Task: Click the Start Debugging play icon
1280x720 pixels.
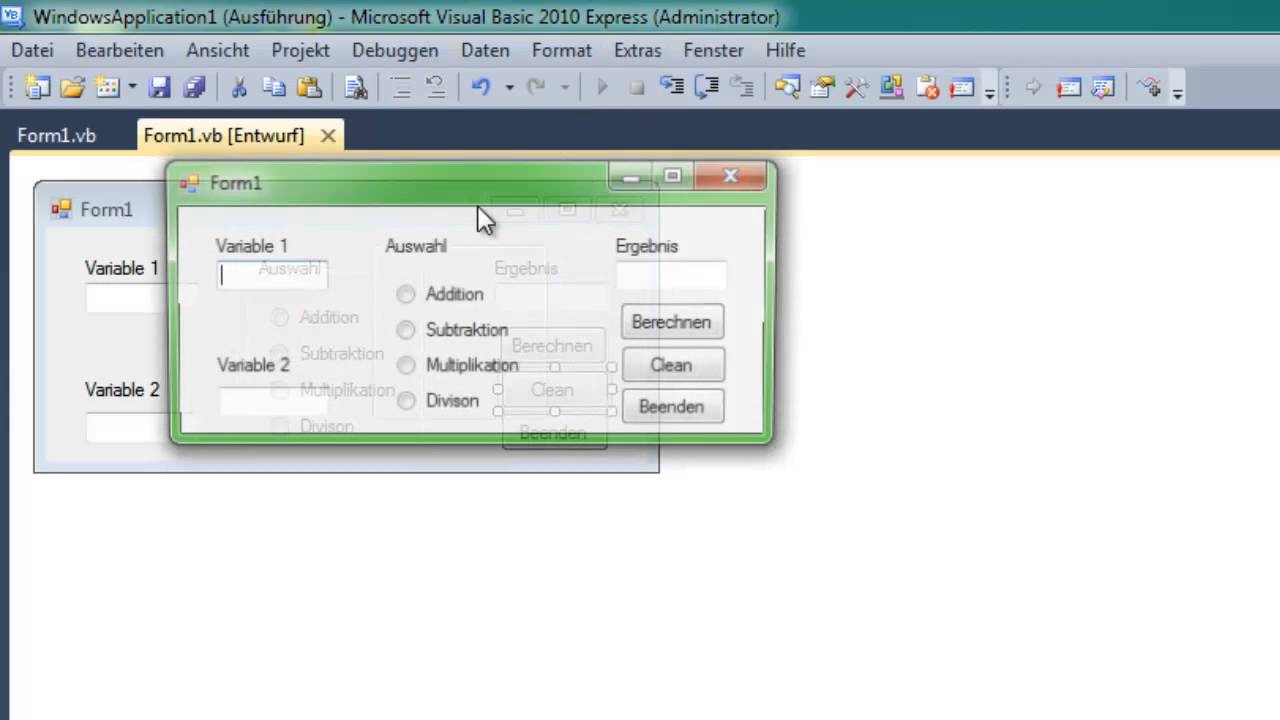Action: (x=602, y=87)
